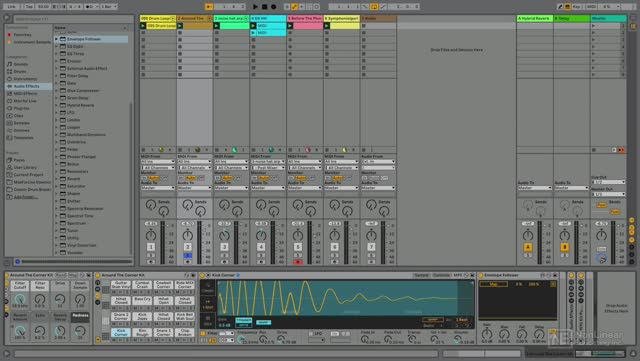Switch to Controls tab in Kick Corner
The width and height of the screenshot is (640, 361).
tap(441, 275)
